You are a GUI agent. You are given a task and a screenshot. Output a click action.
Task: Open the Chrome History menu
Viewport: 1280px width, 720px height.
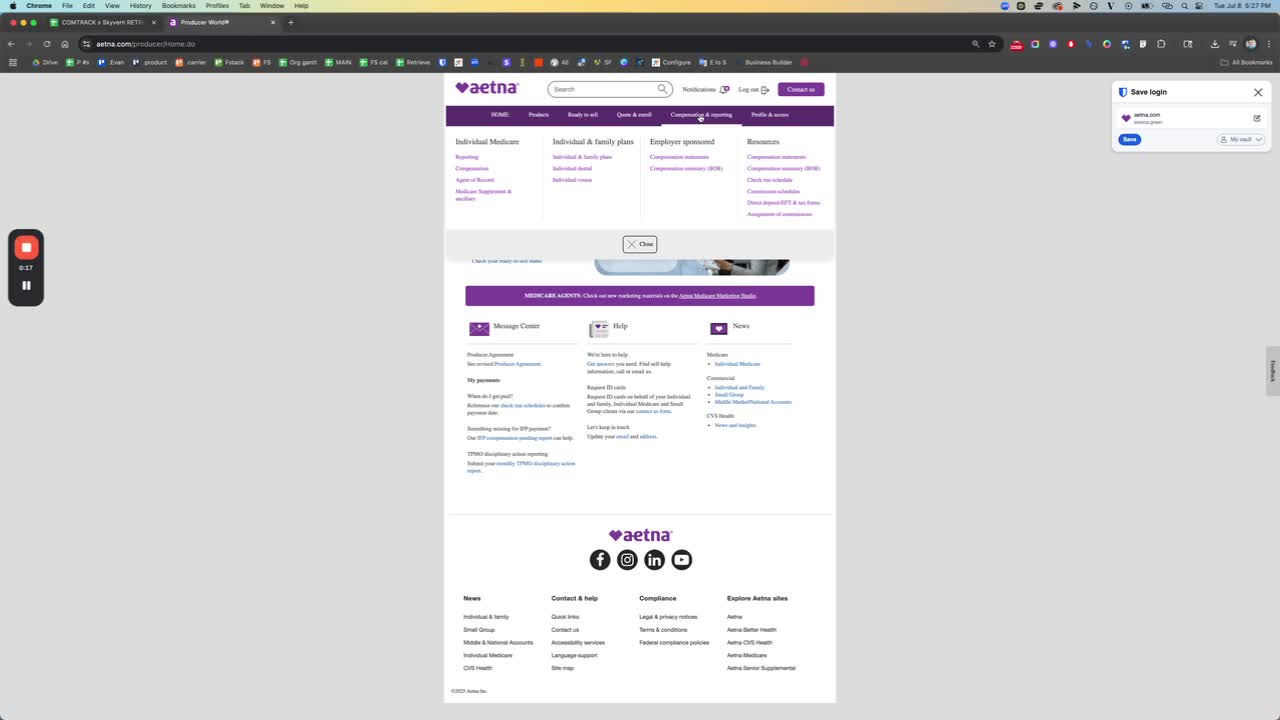pos(140,6)
